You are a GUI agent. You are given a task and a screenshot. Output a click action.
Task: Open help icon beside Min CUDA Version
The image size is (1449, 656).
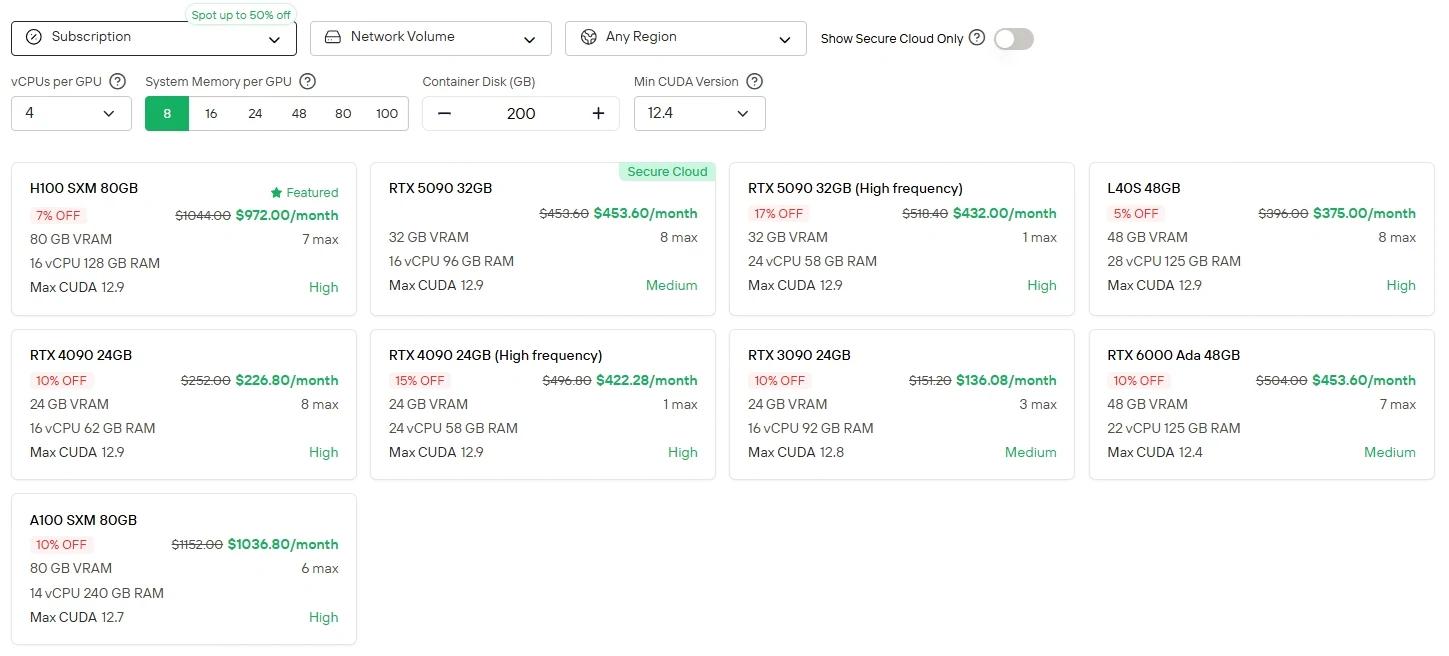[x=755, y=82]
